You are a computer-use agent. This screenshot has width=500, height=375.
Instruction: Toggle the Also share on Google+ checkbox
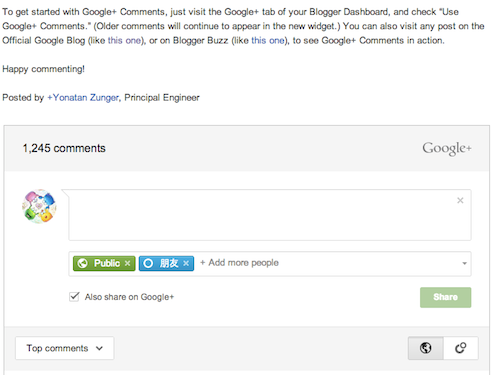(x=74, y=297)
